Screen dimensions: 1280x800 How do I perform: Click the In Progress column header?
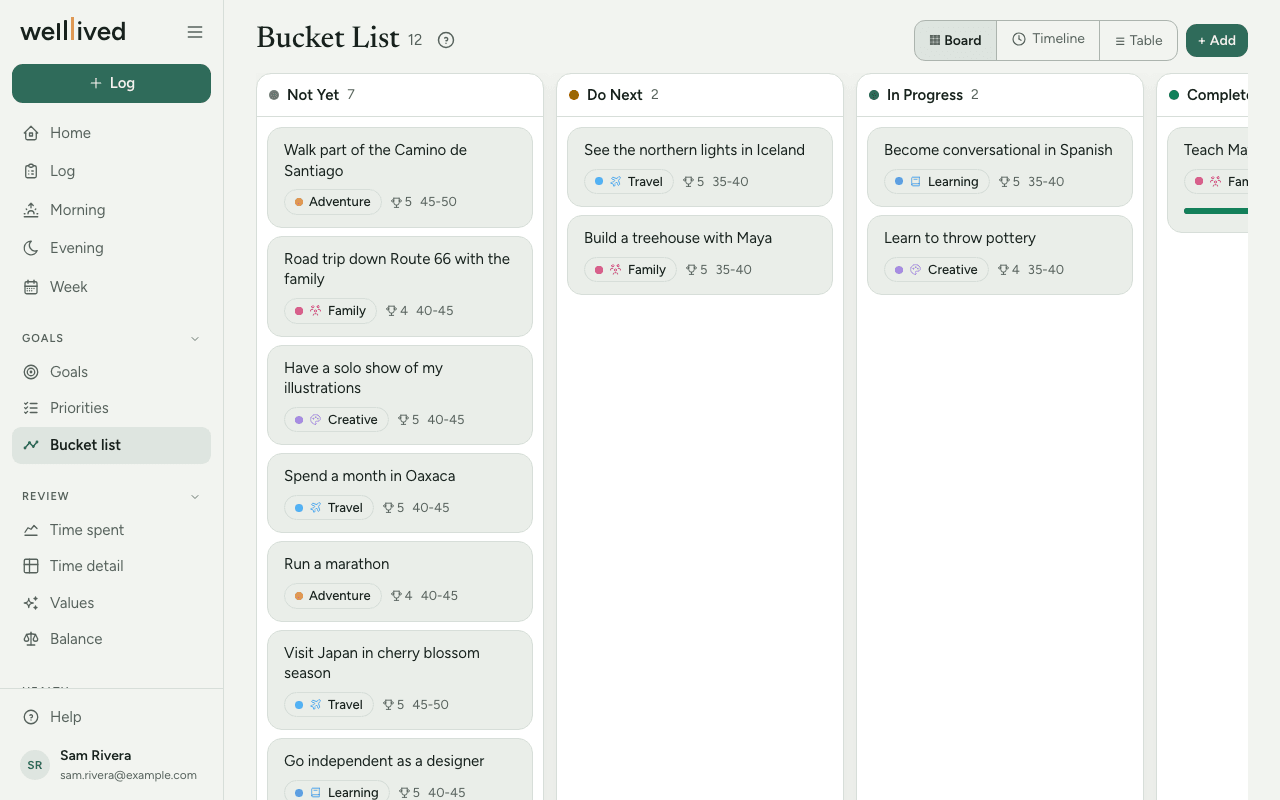(x=1000, y=95)
